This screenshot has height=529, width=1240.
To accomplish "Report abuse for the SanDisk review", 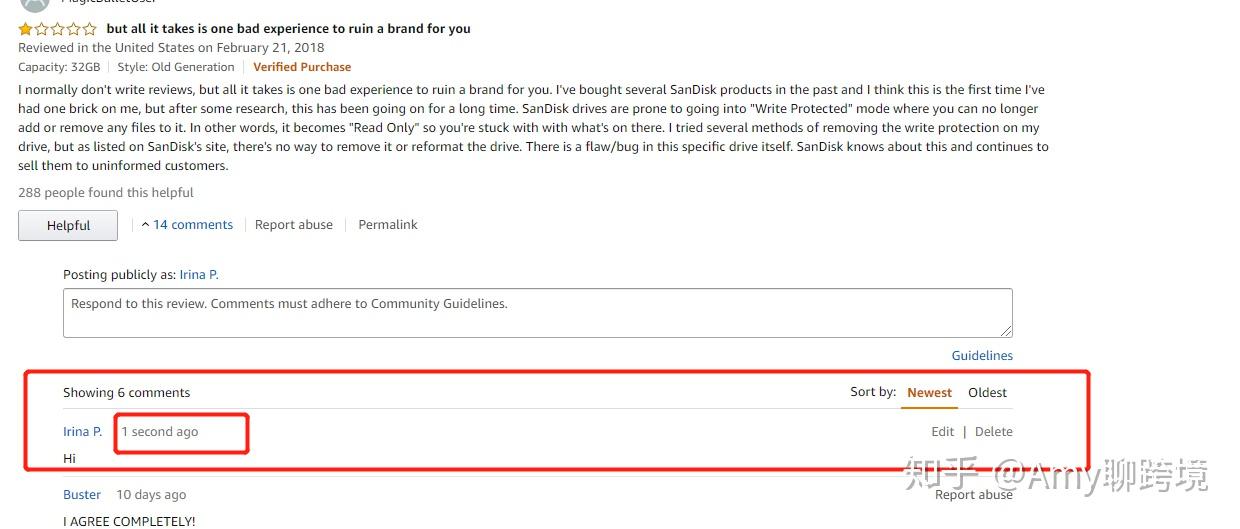I will point(294,225).
